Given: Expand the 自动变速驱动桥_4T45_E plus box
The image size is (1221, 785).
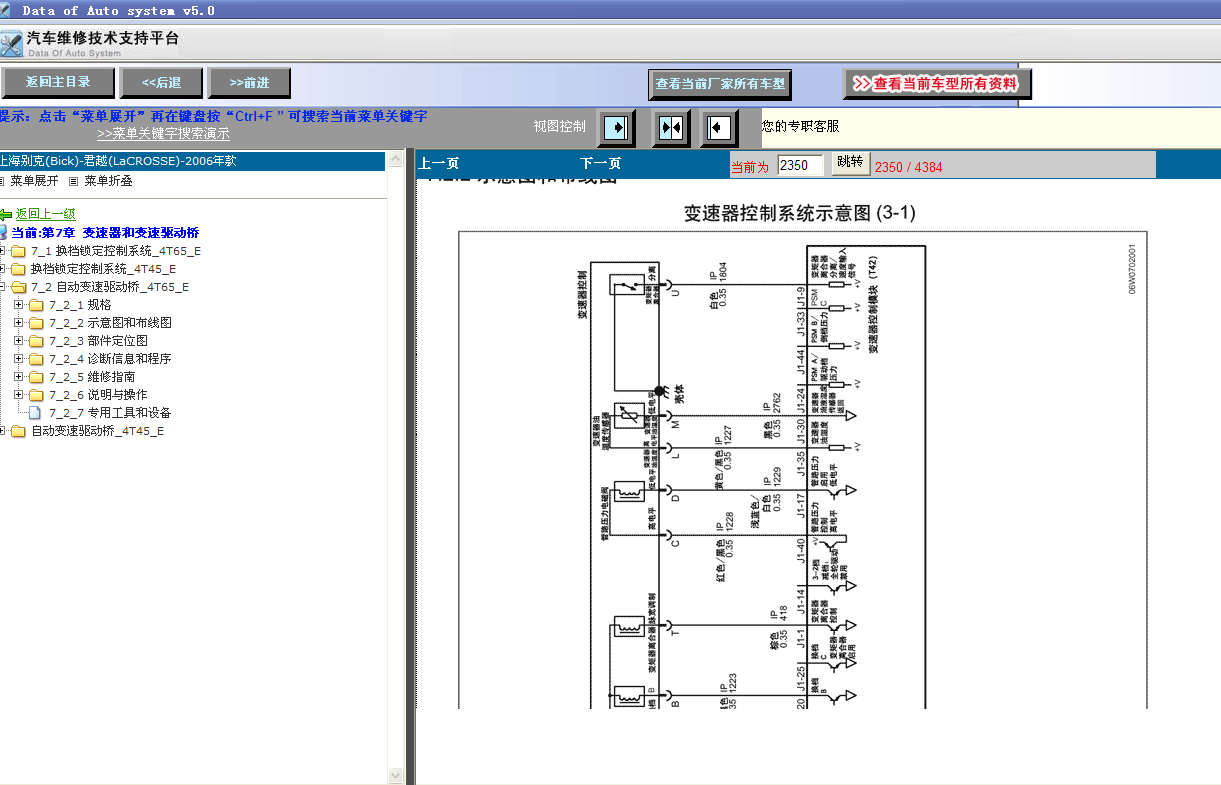Looking at the screenshot, I should [x=3, y=431].
